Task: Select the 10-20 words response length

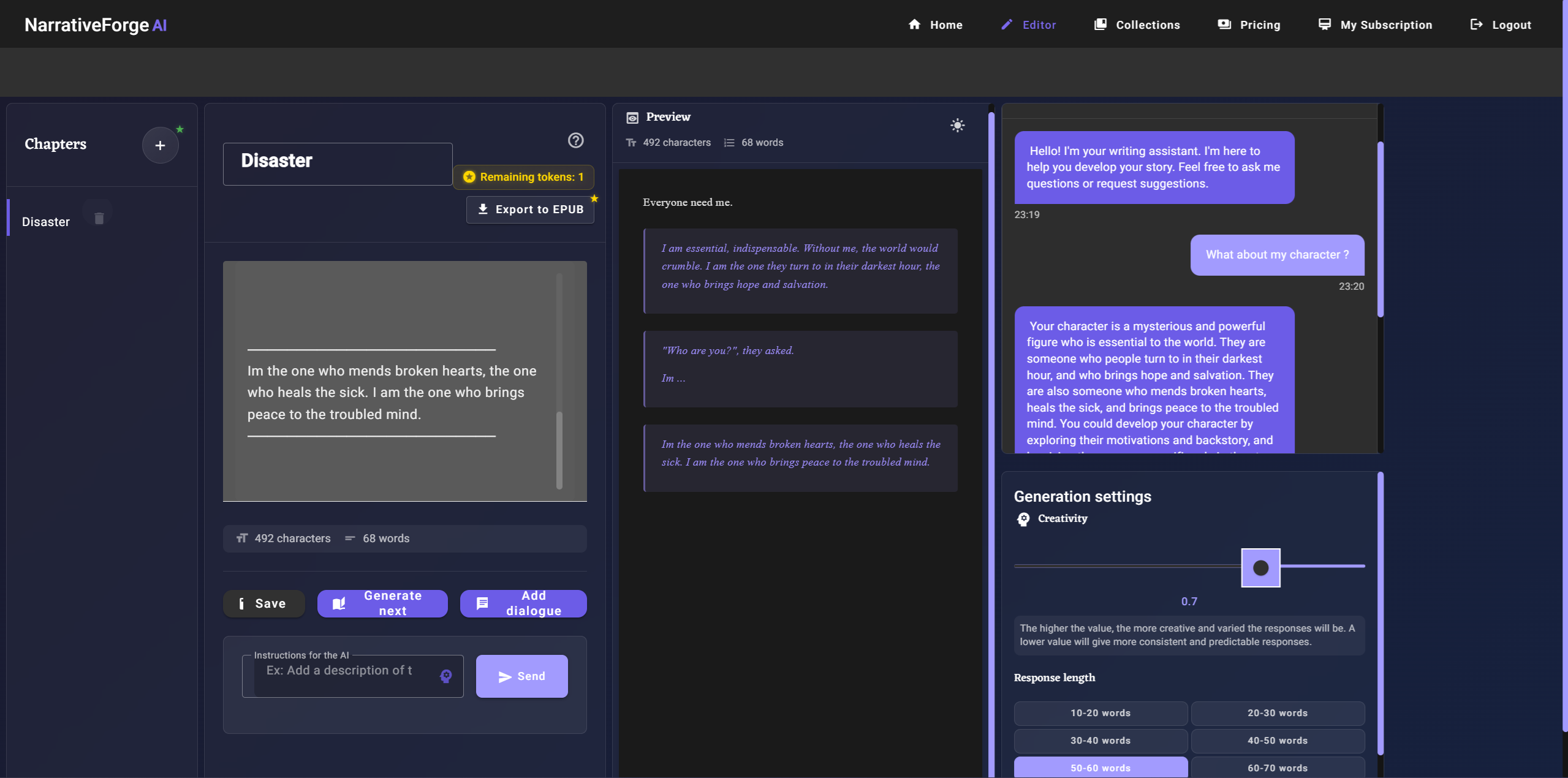Action: point(1100,713)
